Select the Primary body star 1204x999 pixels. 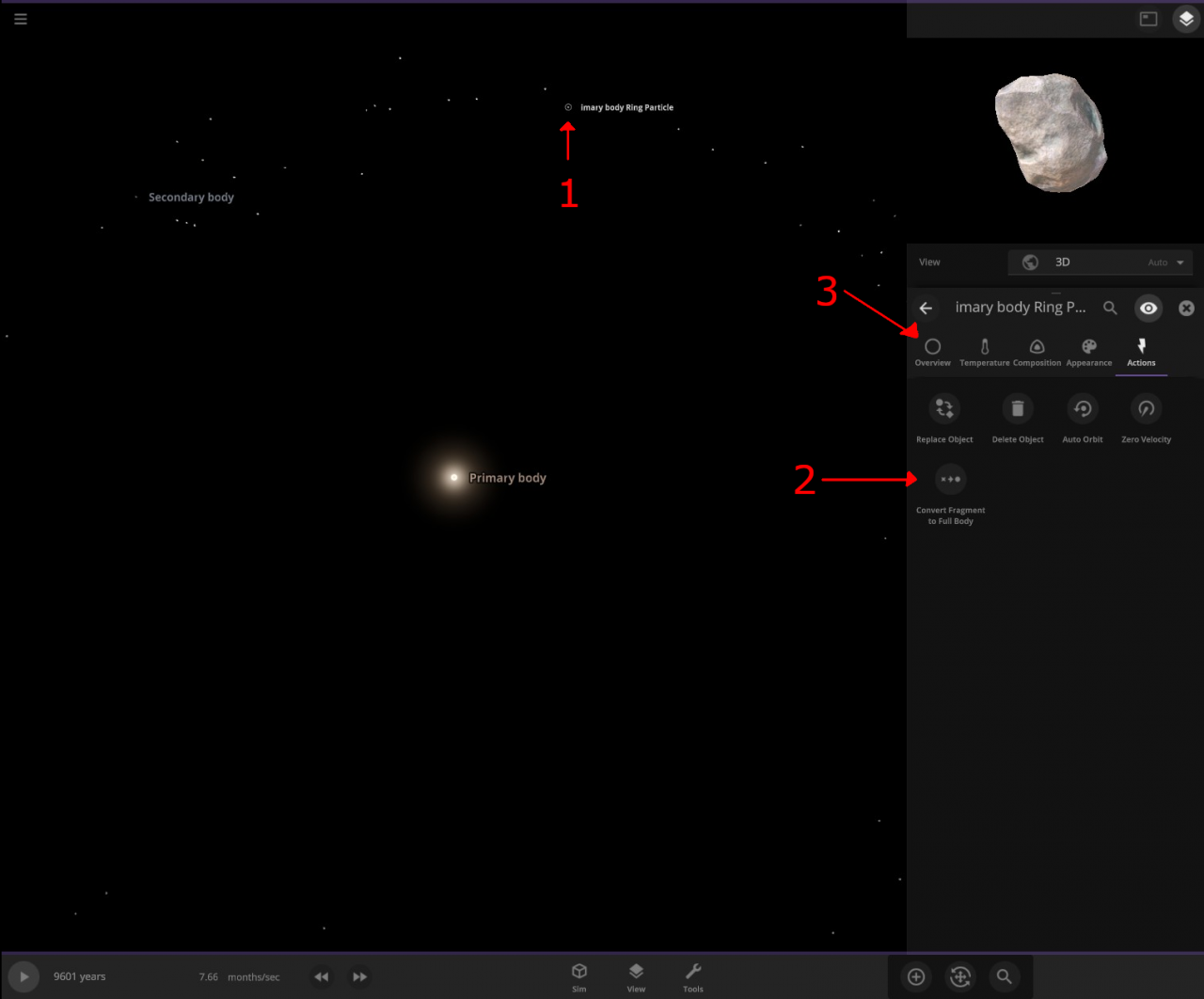(x=454, y=478)
